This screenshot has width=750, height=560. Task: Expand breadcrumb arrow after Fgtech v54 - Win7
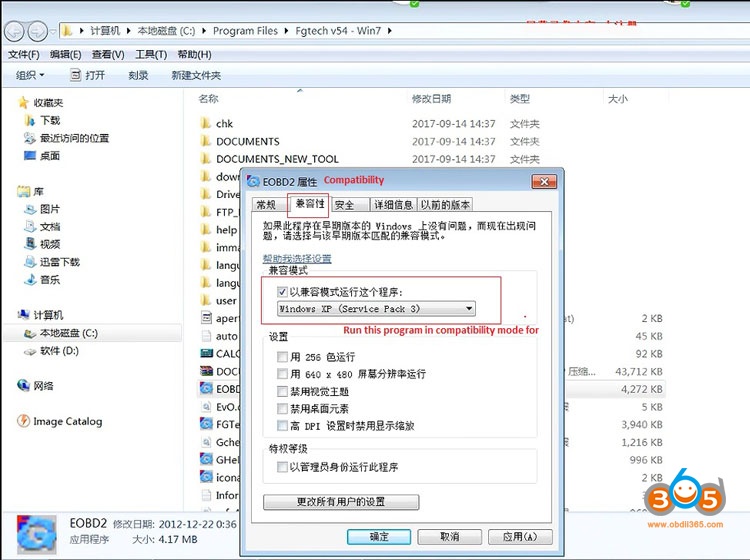tap(389, 31)
